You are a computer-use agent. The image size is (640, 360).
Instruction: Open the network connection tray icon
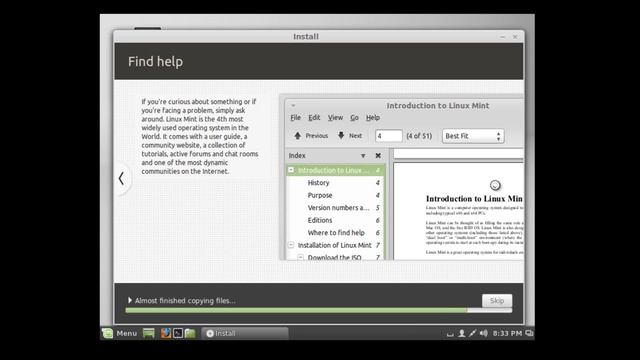point(472,333)
